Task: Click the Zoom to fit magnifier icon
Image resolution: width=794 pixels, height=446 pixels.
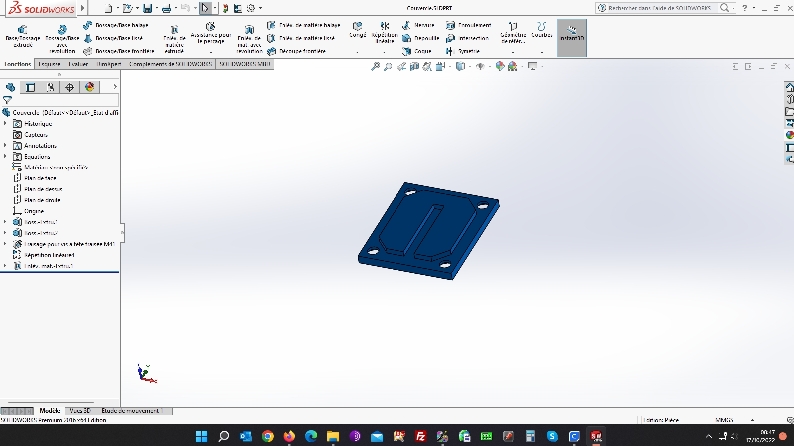Action: 375,67
